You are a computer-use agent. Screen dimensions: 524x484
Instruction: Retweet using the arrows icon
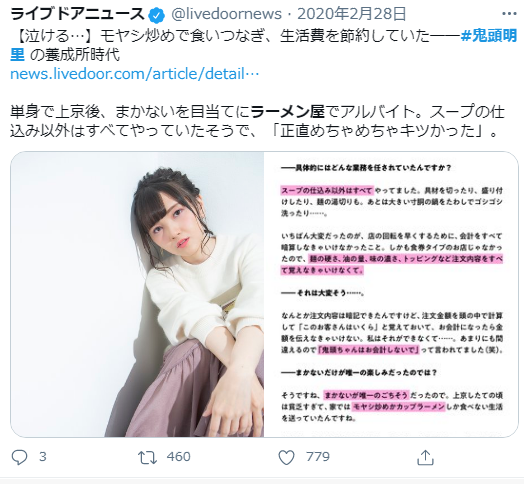[147, 457]
